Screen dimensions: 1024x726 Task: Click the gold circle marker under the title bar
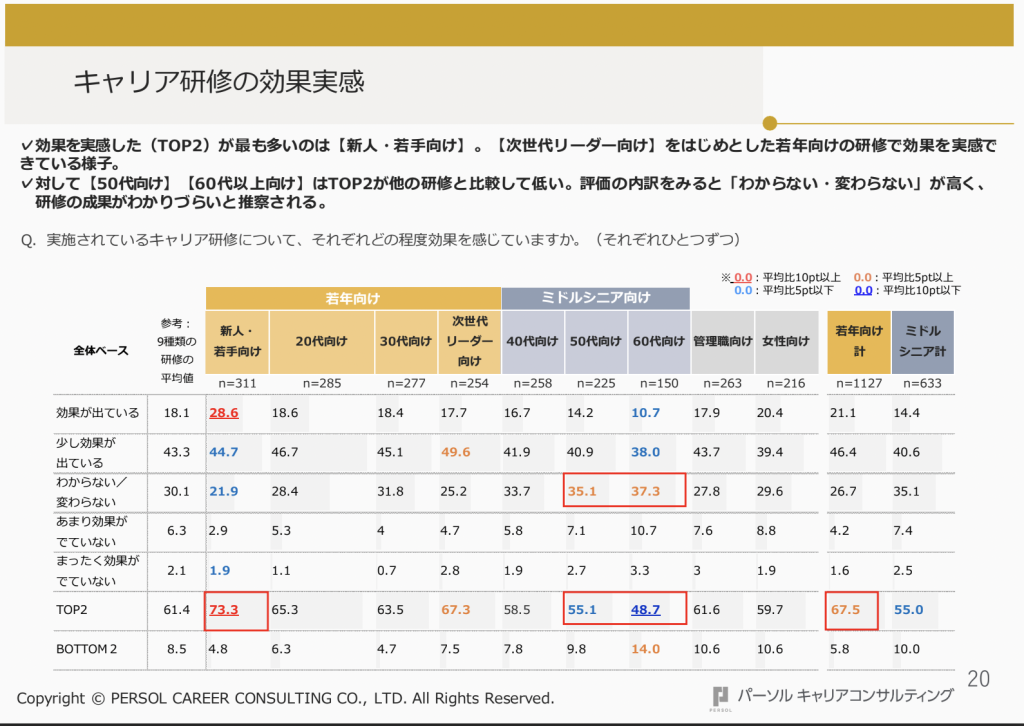[768, 124]
